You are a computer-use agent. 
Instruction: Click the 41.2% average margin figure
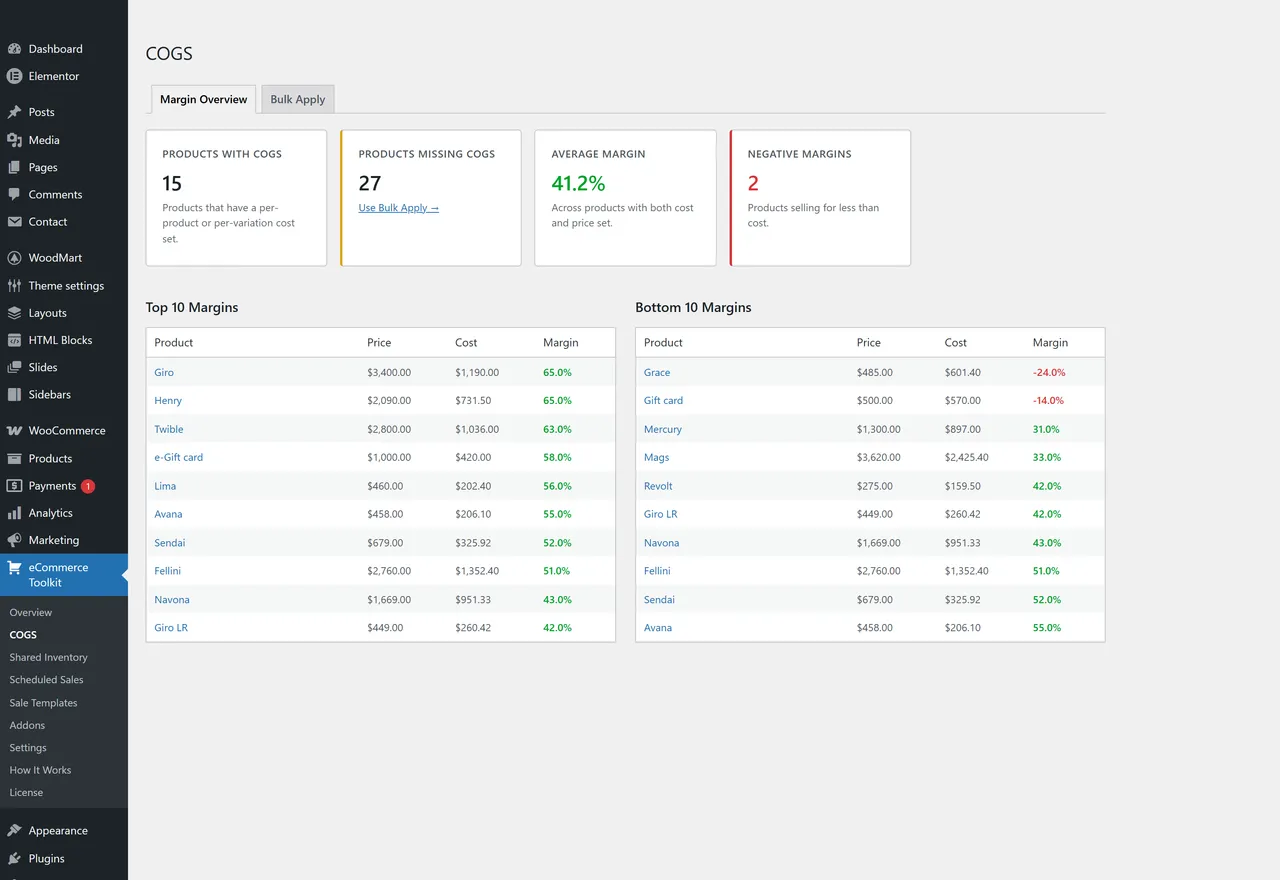click(x=579, y=183)
